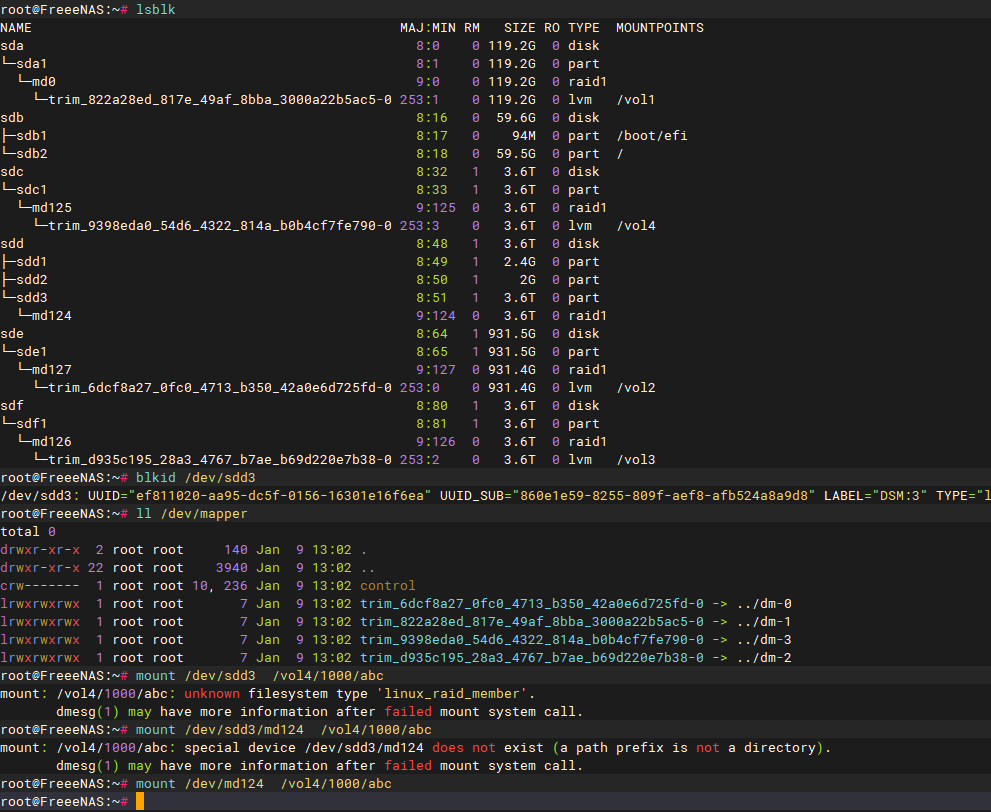The image size is (991, 812).
Task: Click symlink target '../dm-0'
Action: [763, 603]
